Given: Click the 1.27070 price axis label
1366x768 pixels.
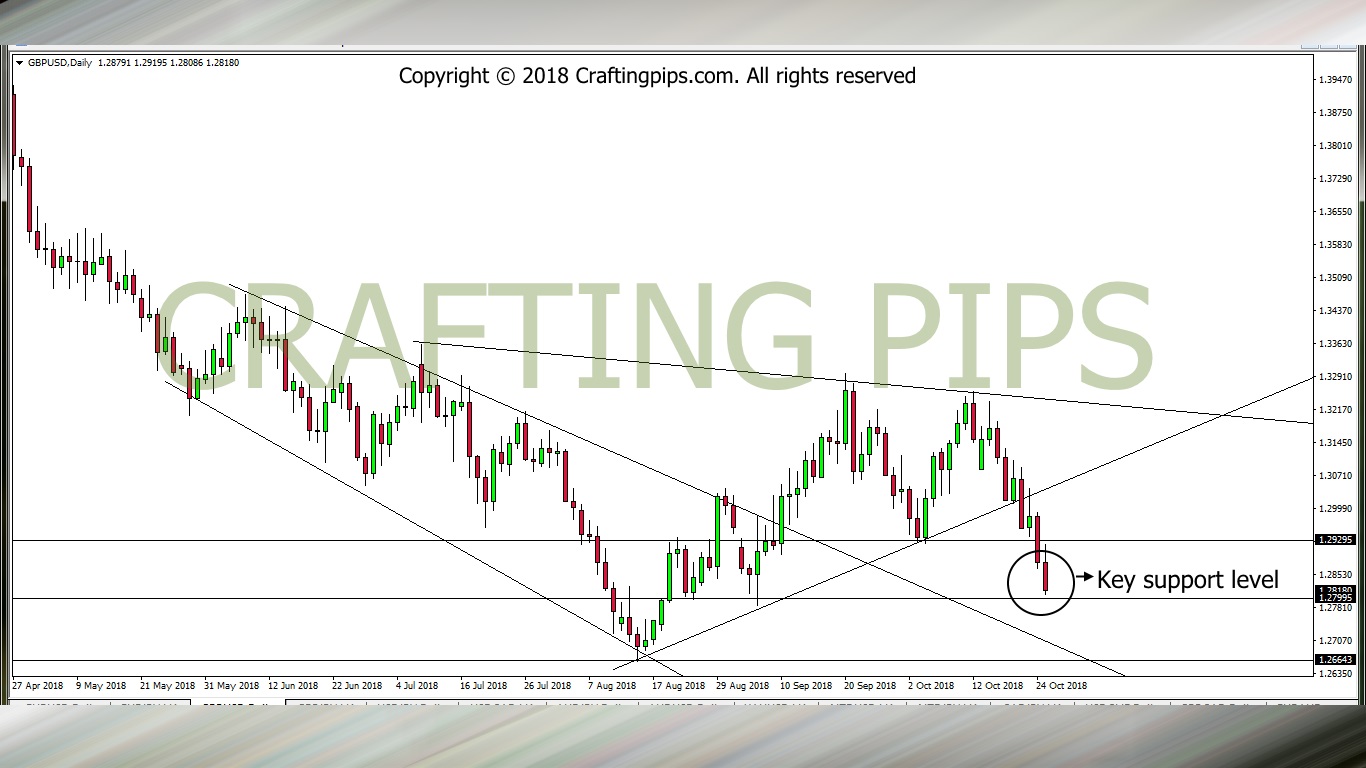Looking at the screenshot, I should pos(1337,641).
